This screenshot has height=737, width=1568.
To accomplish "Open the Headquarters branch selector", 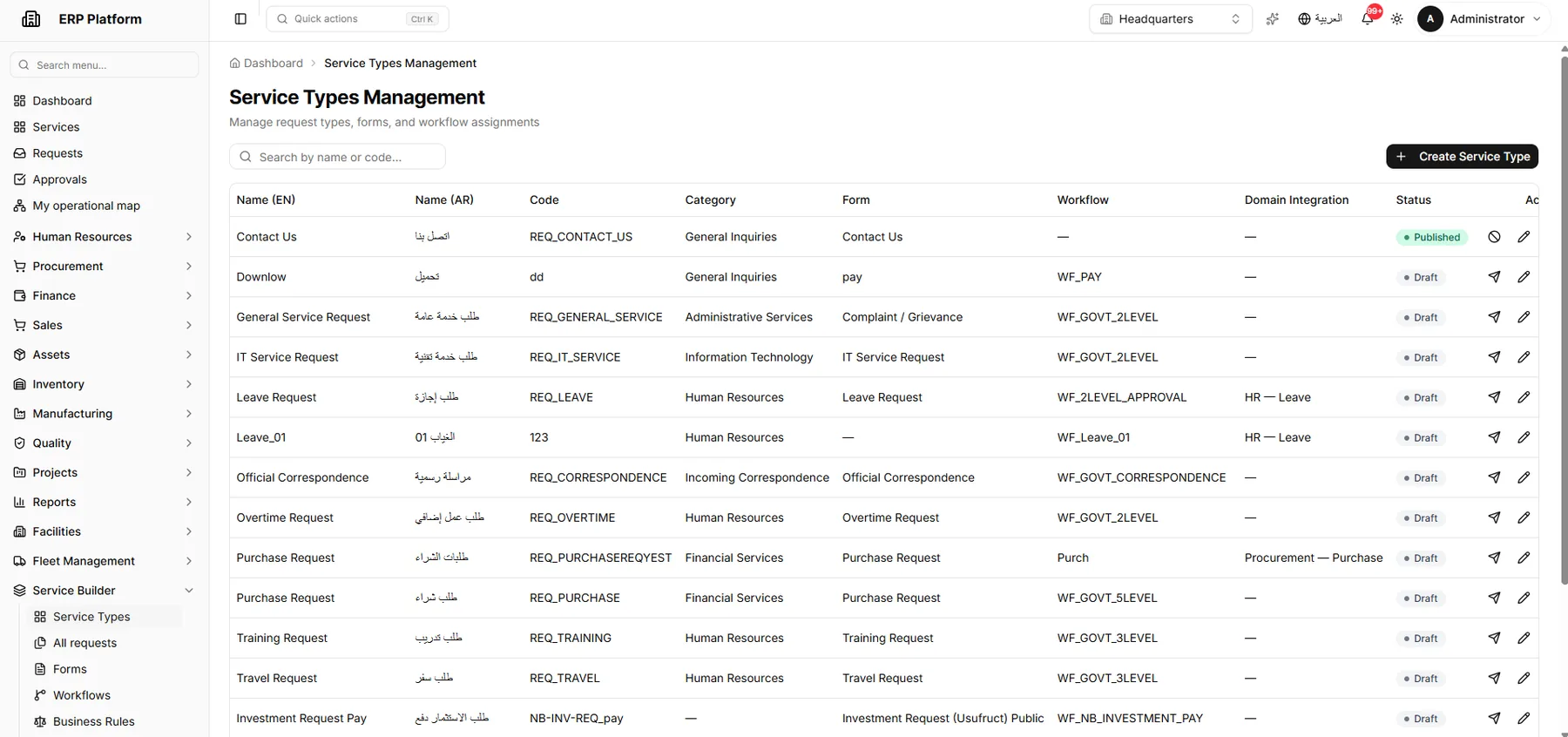I will coord(1170,19).
